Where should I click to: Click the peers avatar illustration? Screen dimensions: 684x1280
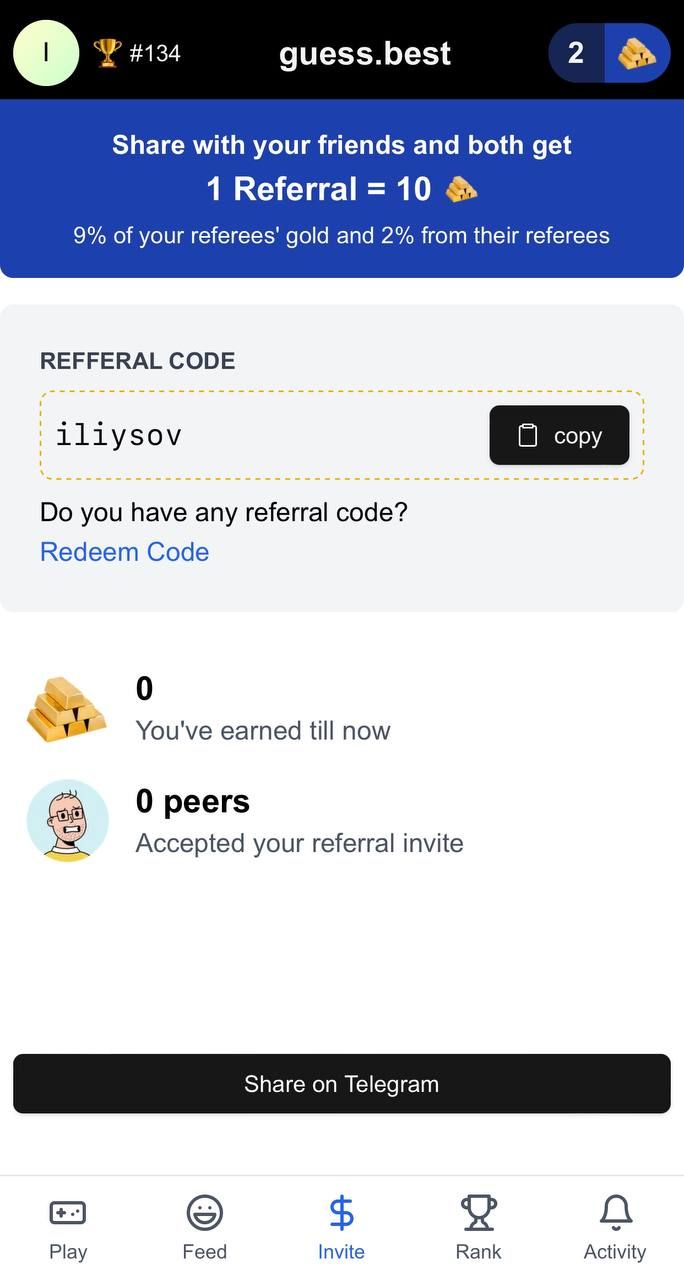68,820
